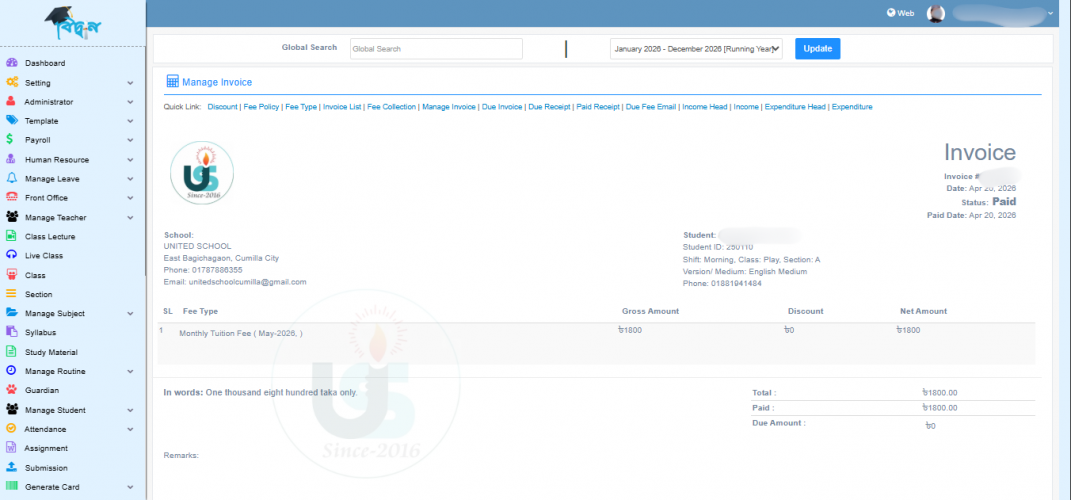Open the Fee Type quick link
1071x500 pixels.
301,107
